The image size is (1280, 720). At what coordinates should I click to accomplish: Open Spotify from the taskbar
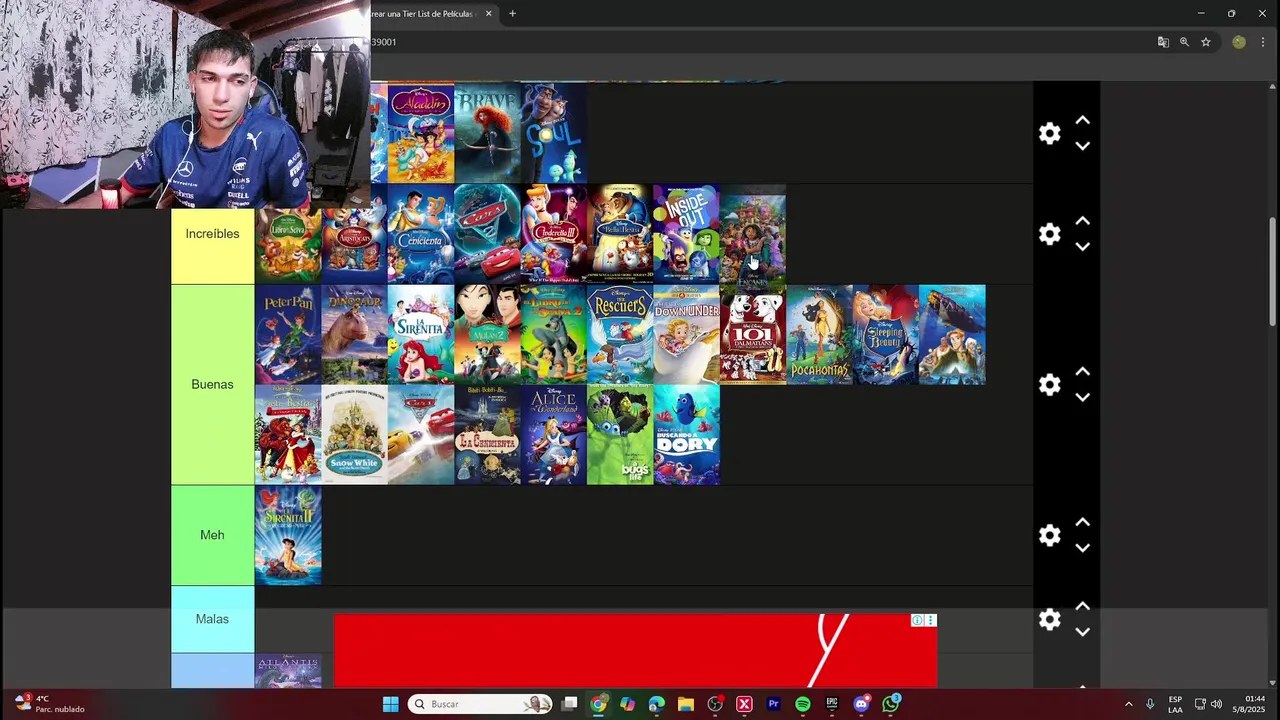point(802,704)
